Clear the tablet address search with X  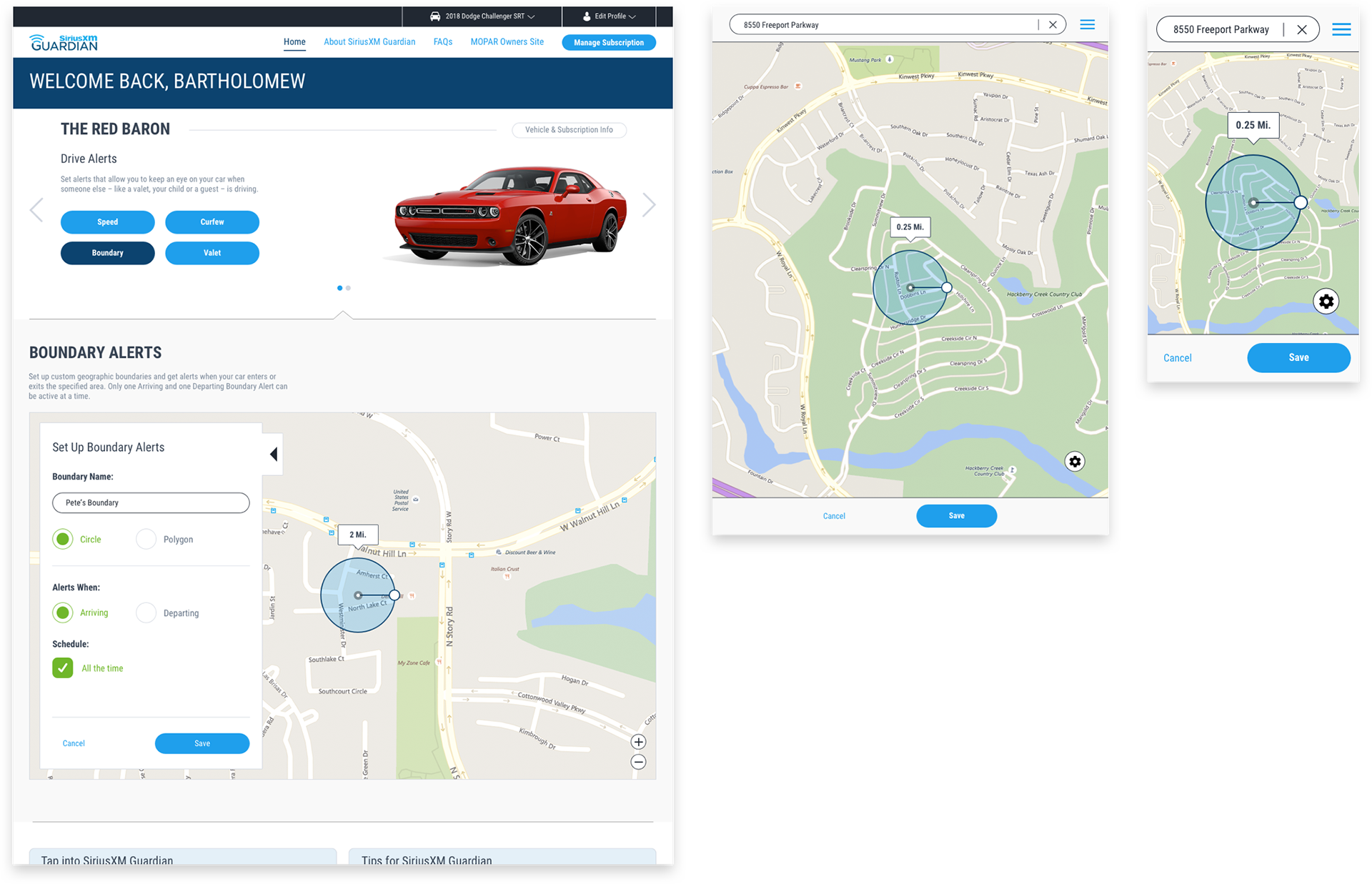coord(1053,25)
